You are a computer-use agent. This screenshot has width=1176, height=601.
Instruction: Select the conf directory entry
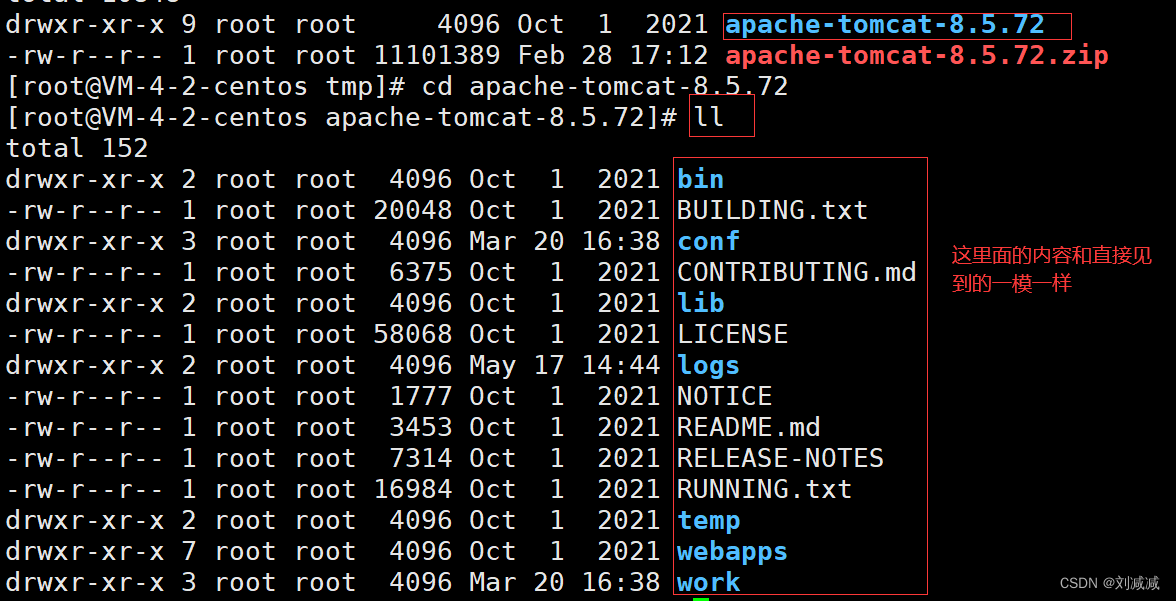point(709,241)
